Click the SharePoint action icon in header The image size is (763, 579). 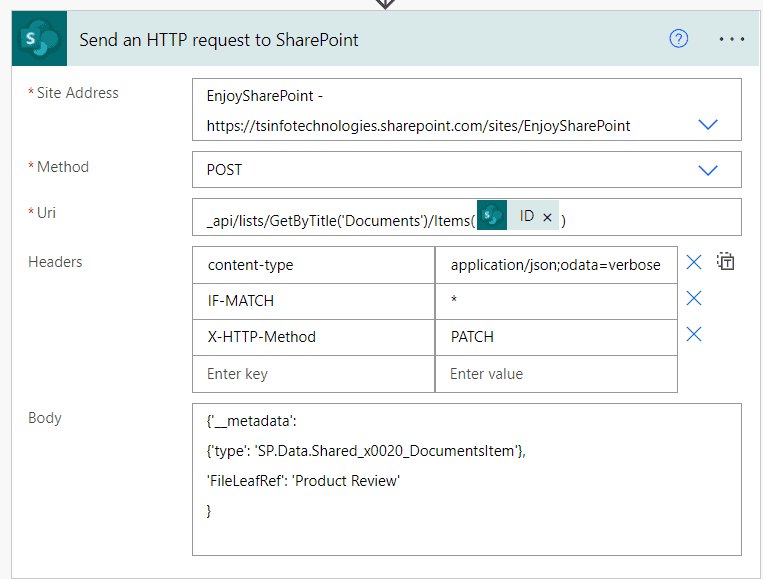tap(39, 38)
